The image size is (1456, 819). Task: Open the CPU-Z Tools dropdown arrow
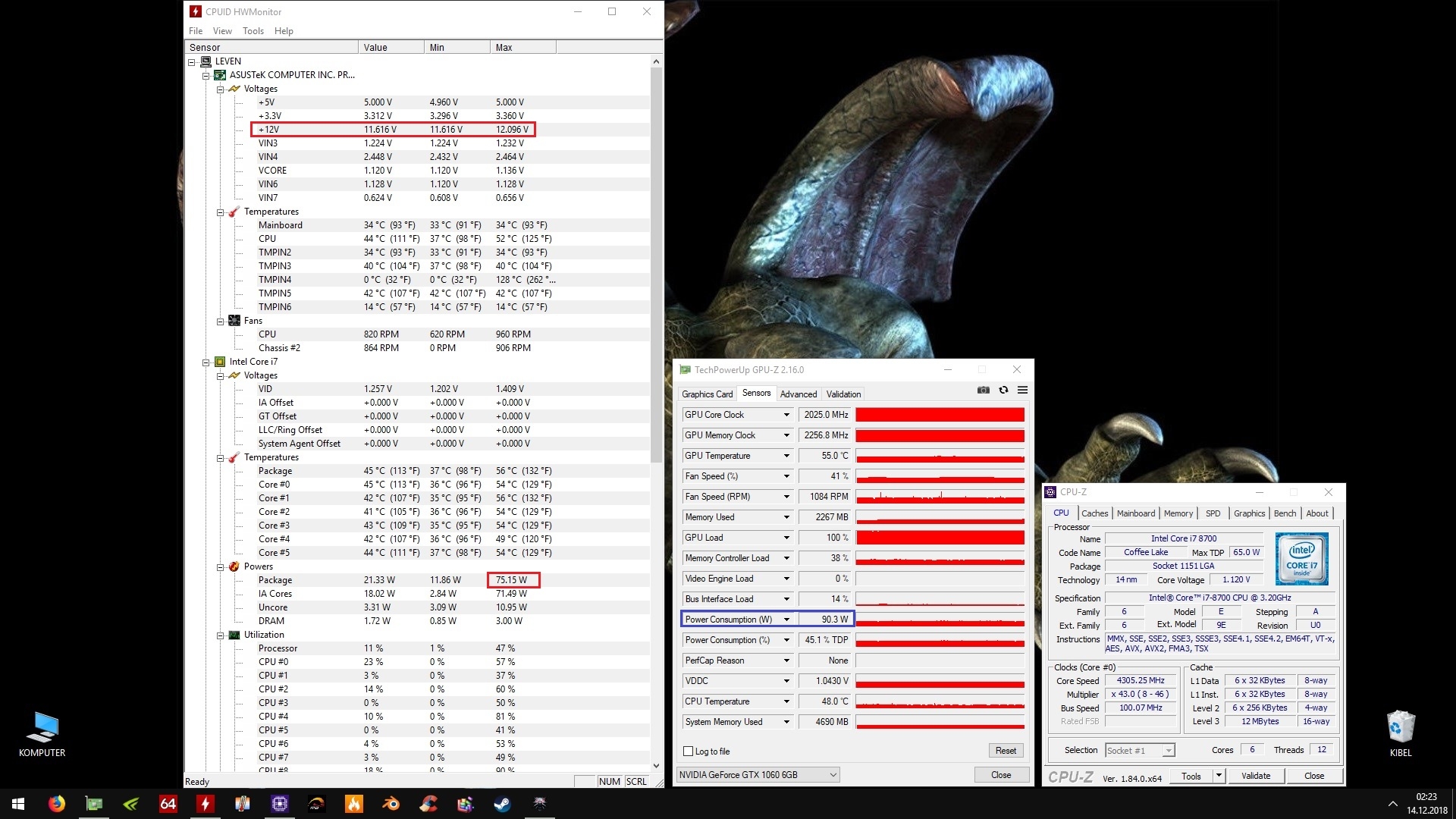click(1219, 776)
